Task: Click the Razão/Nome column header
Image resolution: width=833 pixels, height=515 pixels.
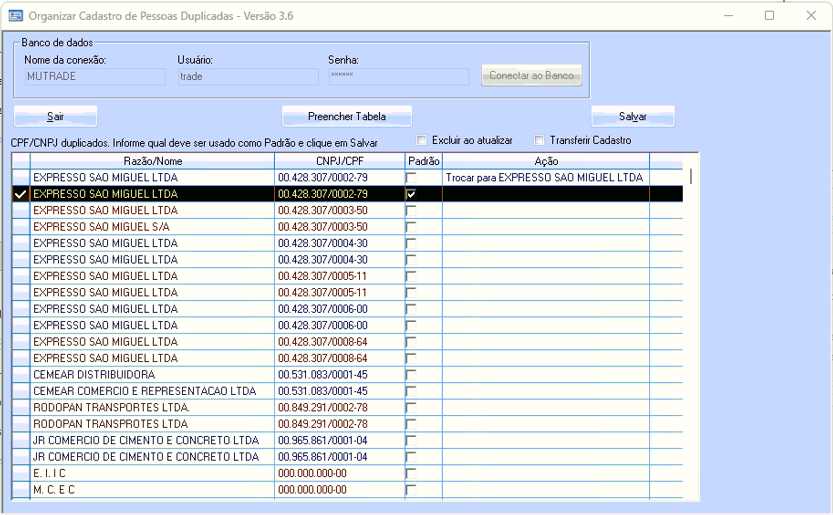Action: click(153, 161)
